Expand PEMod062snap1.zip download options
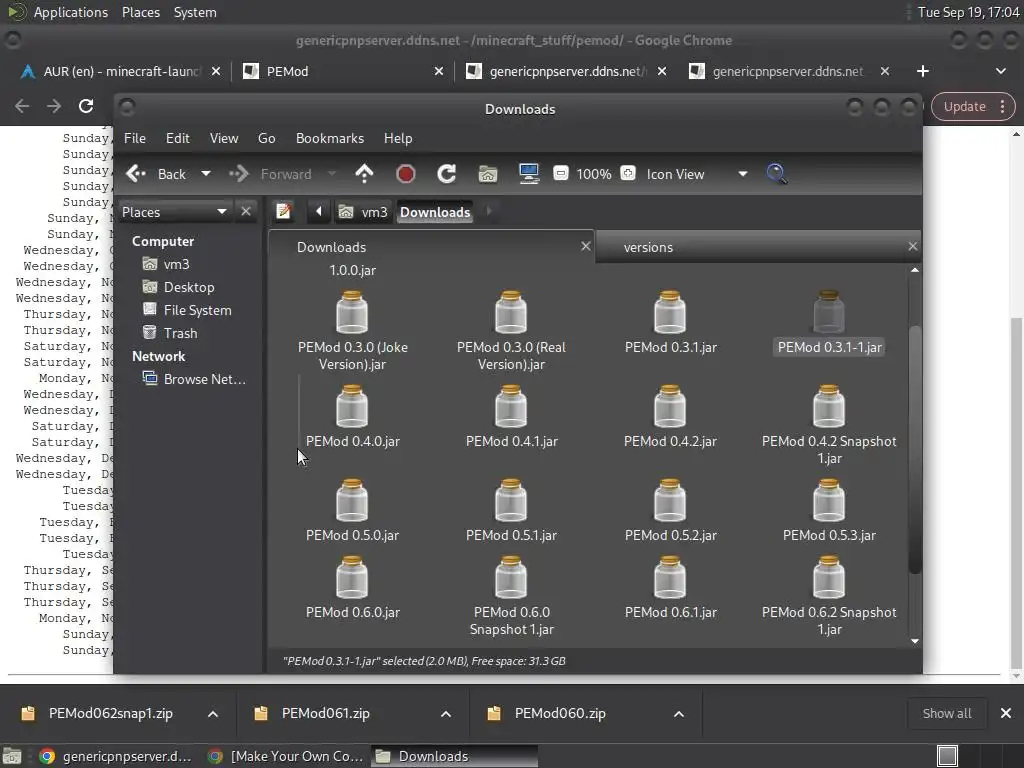 point(213,714)
